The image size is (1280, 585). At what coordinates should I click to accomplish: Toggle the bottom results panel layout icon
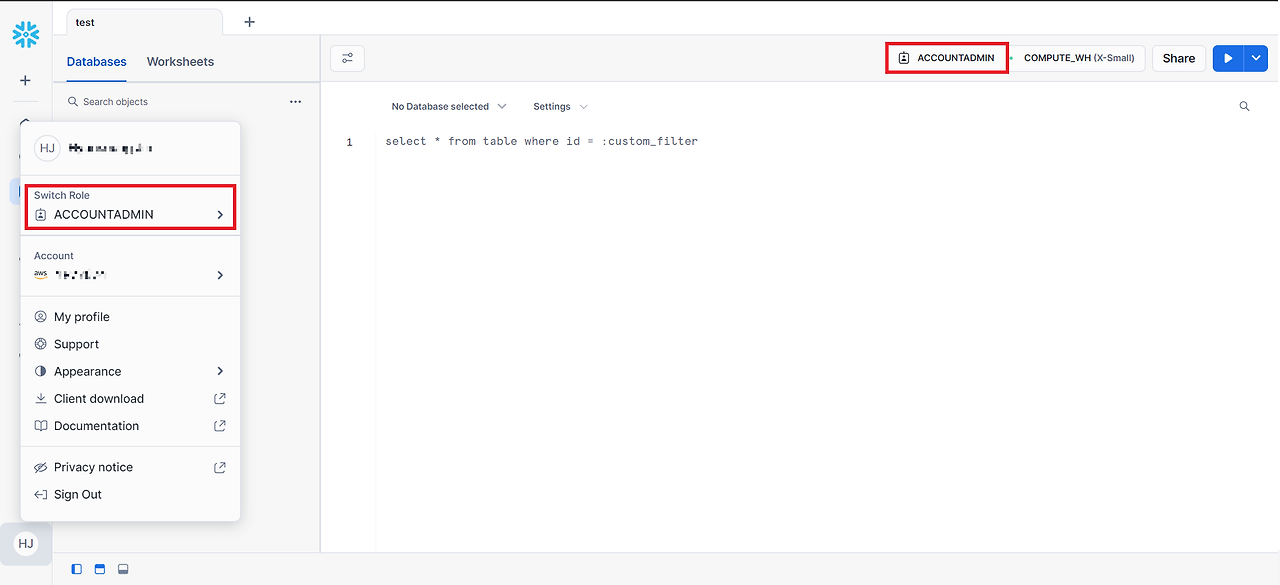click(x=123, y=569)
